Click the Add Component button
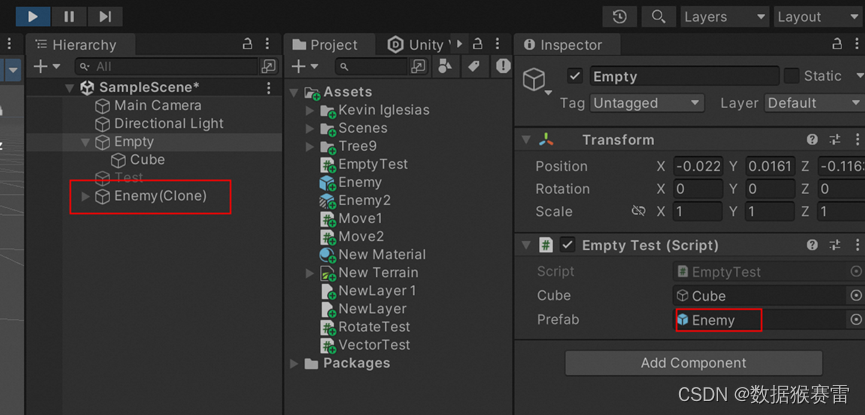 [693, 363]
